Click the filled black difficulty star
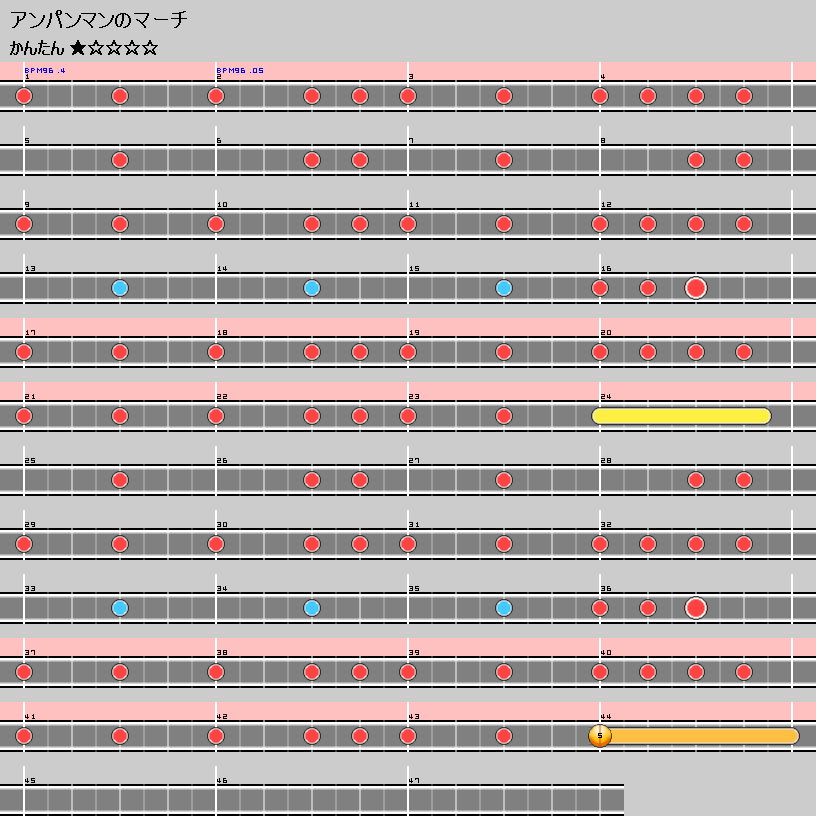Screen dimensions: 816x816 (x=78, y=48)
